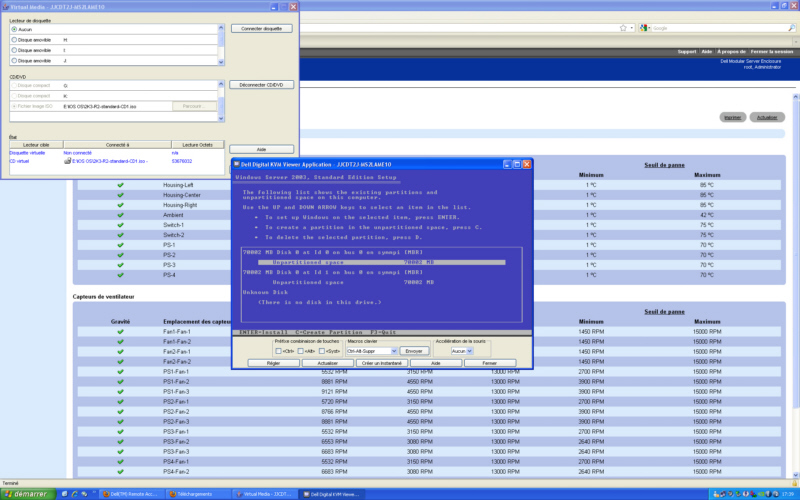Viewport: 800px width, 500px height.
Task: Click 'CD virtuel' status row
Action: 116,161
